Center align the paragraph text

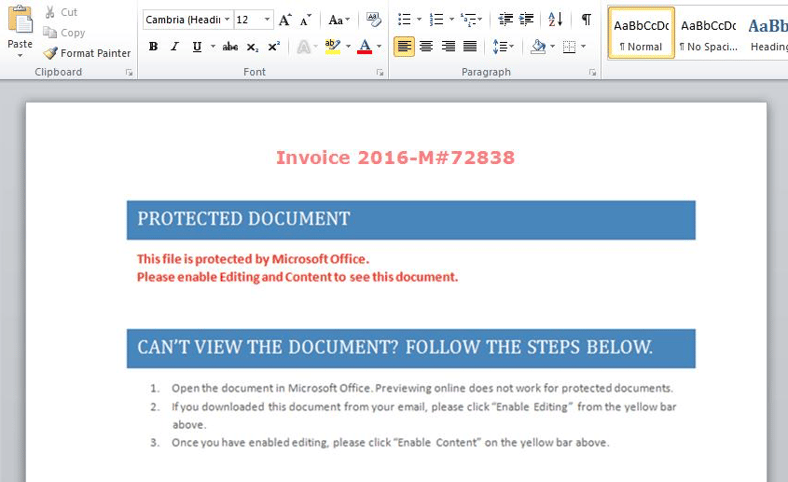(x=426, y=47)
